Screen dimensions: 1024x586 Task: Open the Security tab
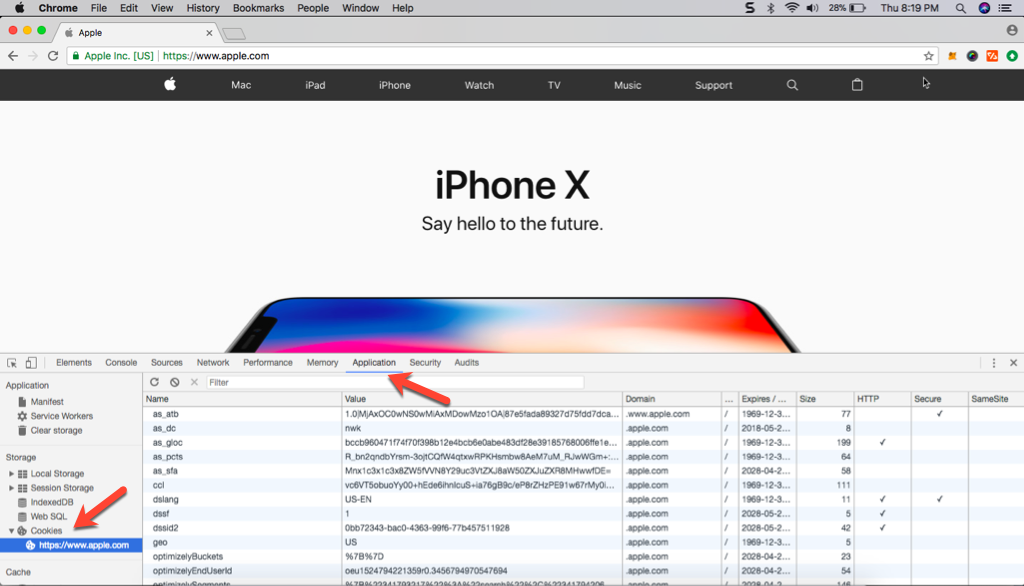point(425,363)
